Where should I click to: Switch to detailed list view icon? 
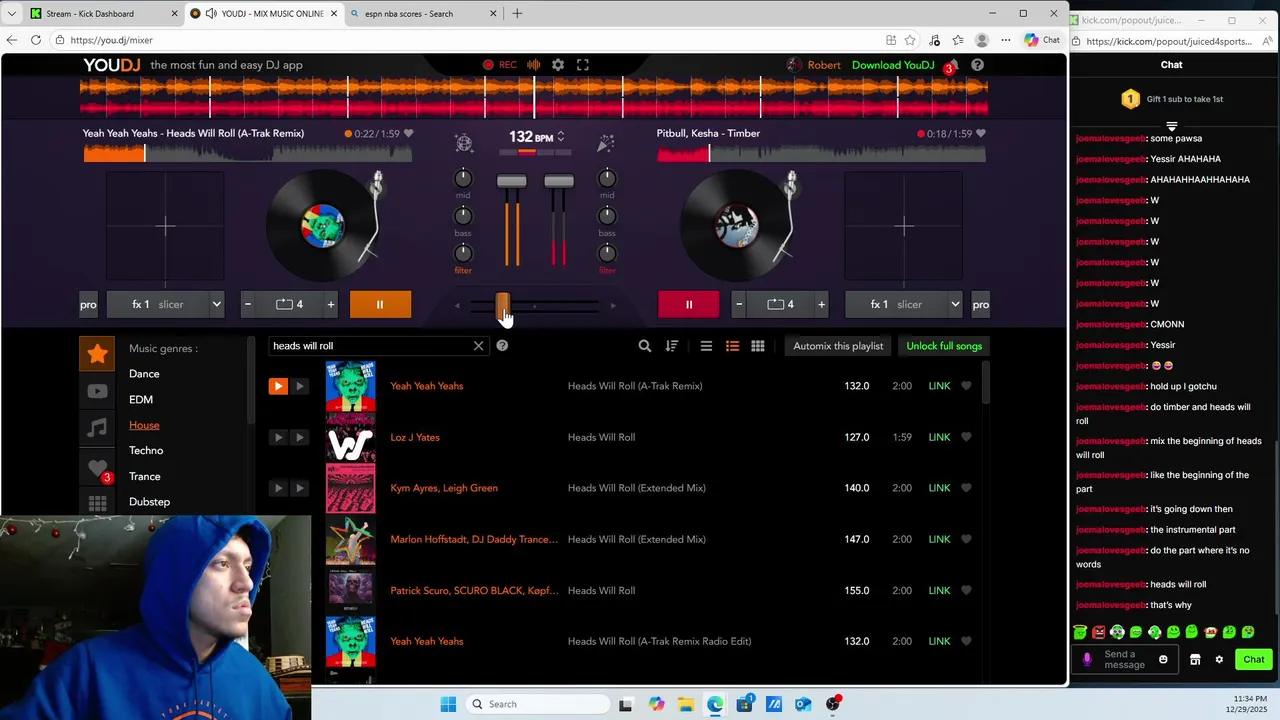732,346
